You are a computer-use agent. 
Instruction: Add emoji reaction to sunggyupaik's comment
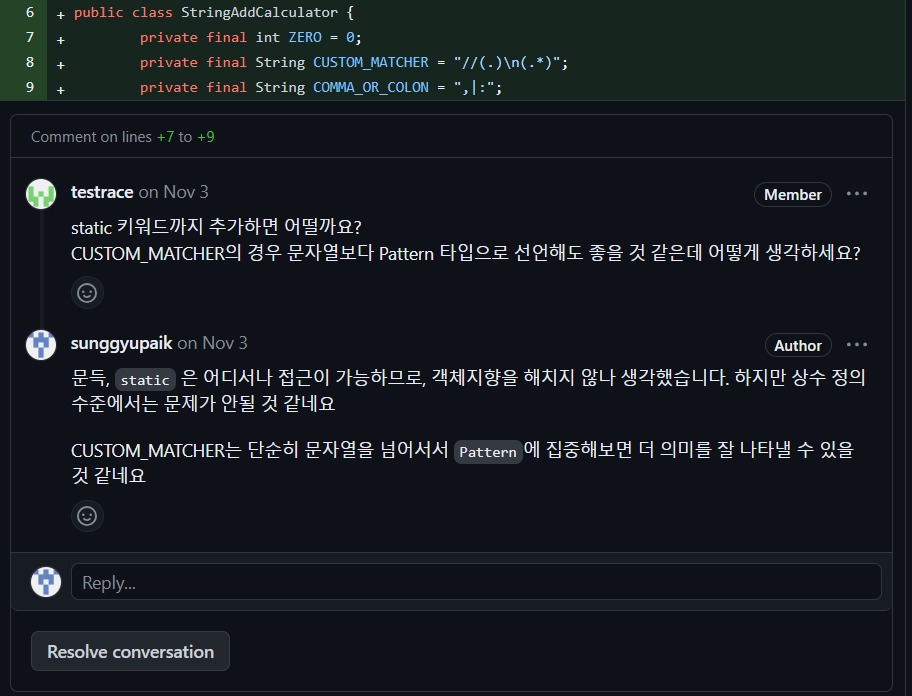(87, 516)
